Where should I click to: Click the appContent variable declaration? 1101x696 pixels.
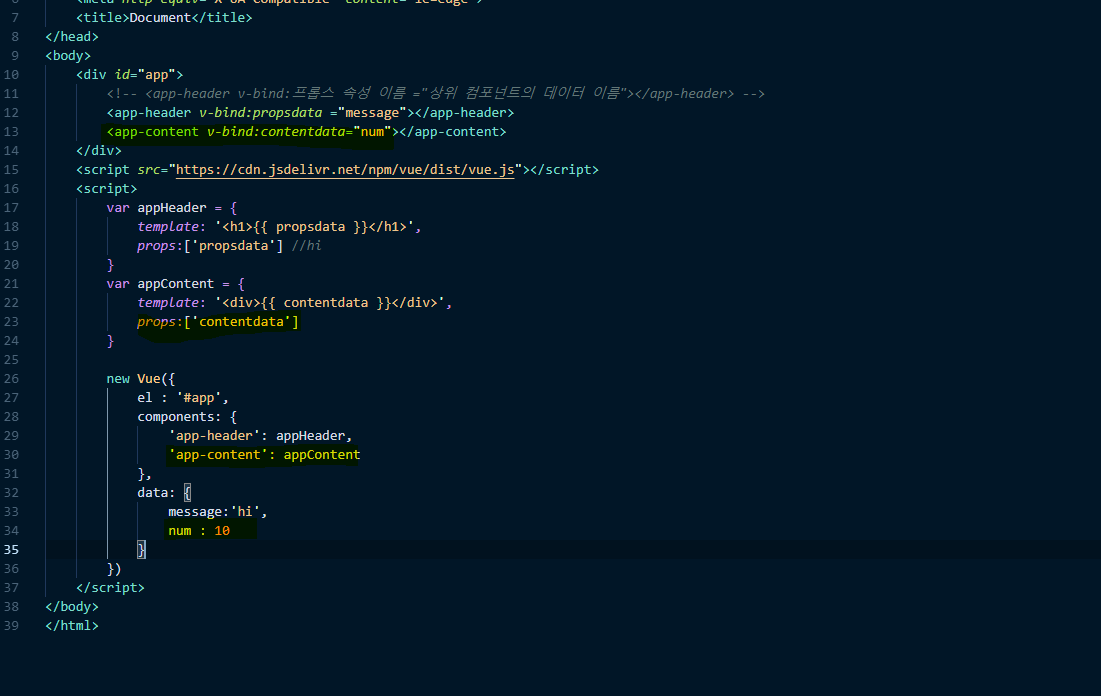(176, 283)
